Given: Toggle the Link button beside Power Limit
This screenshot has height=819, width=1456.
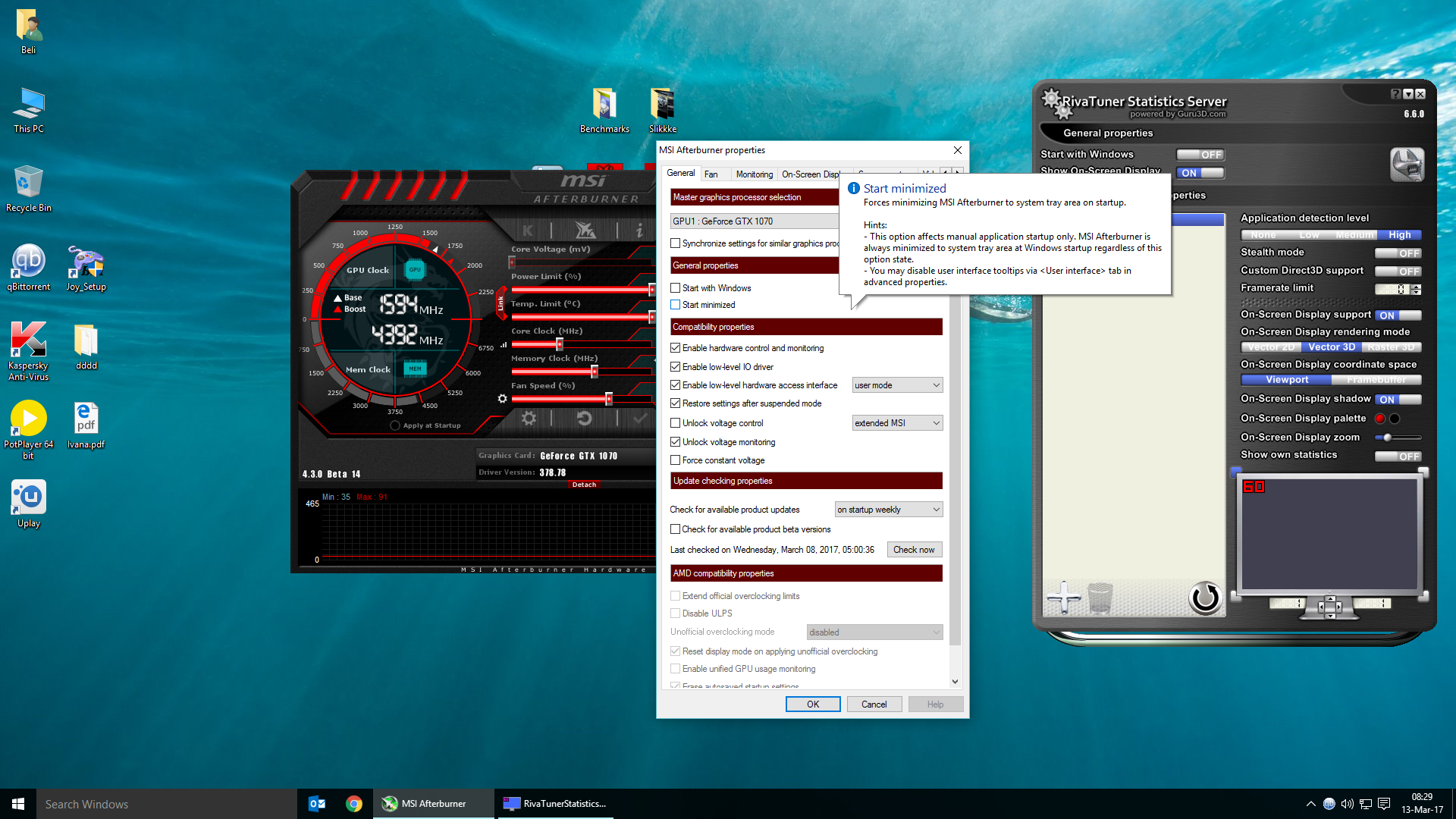Looking at the screenshot, I should pyautogui.click(x=500, y=303).
